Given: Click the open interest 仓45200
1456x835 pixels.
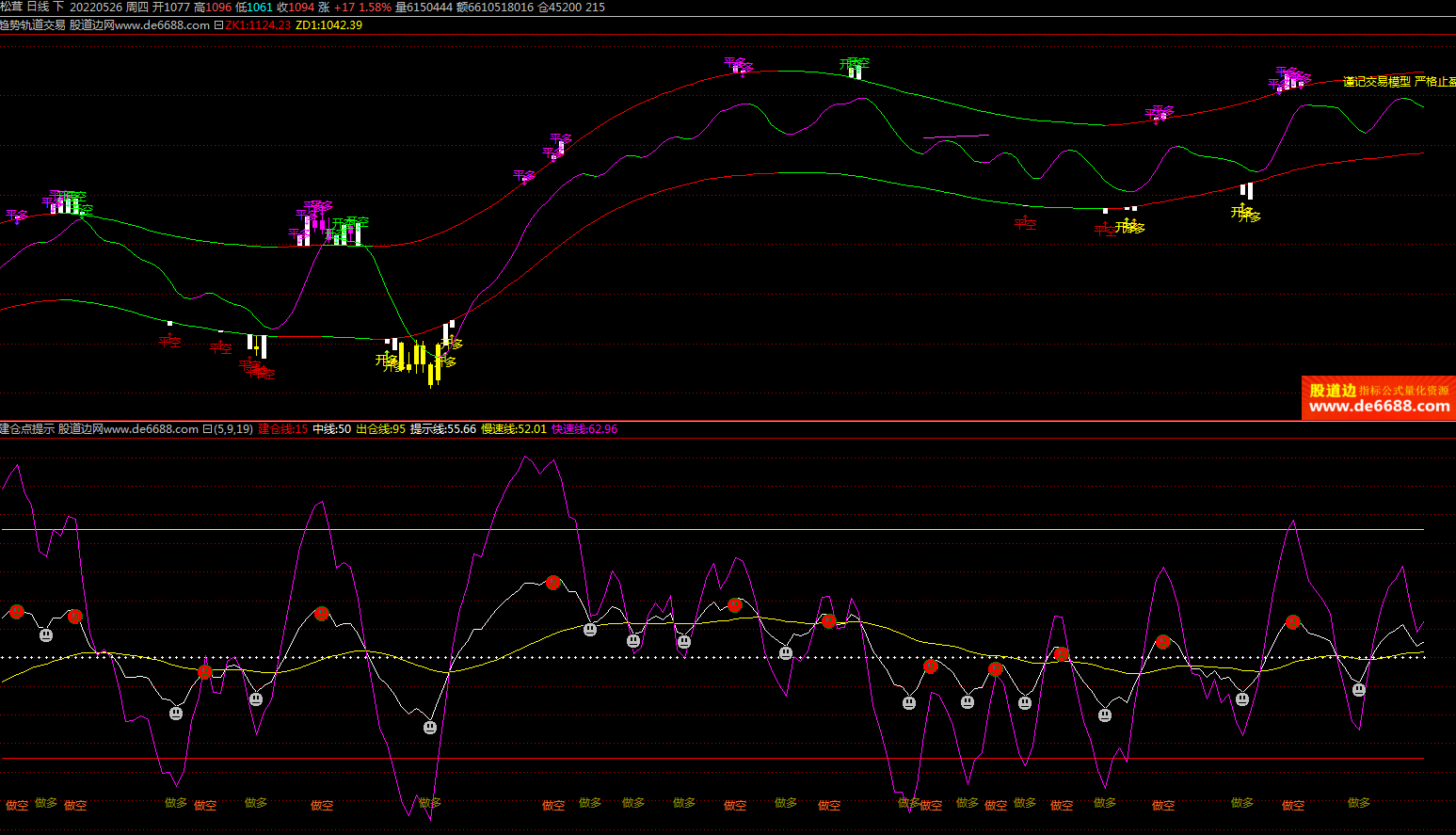Looking at the screenshot, I should [x=560, y=7].
